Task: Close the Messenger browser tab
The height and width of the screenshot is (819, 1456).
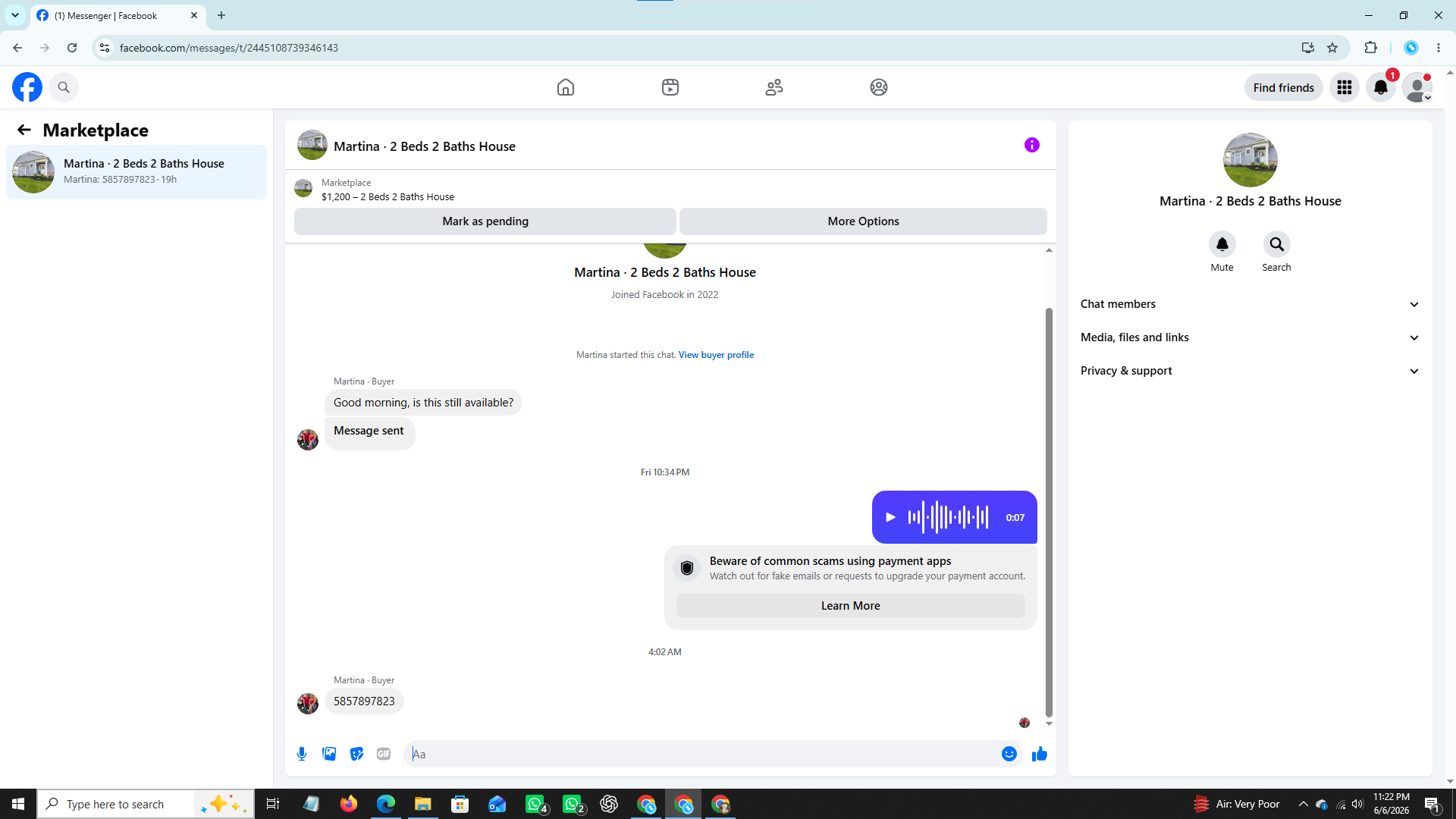Action: pos(194,15)
